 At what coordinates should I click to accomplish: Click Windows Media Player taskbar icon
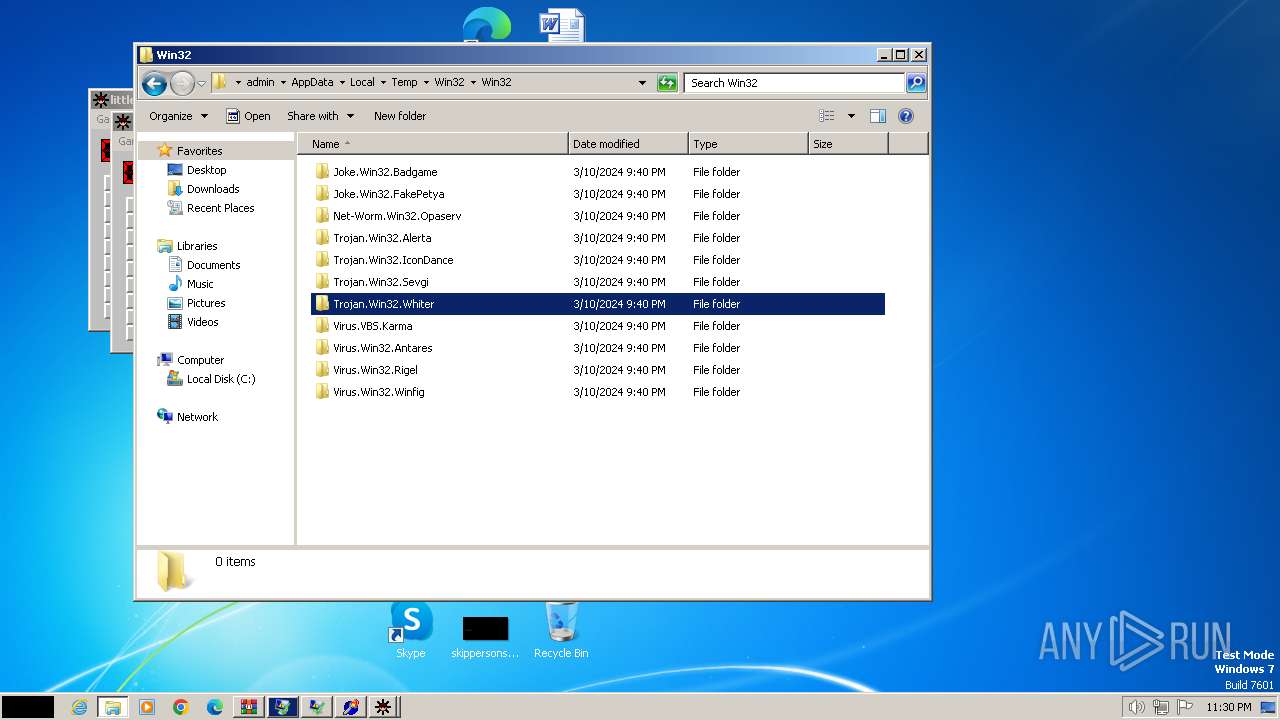click(147, 707)
